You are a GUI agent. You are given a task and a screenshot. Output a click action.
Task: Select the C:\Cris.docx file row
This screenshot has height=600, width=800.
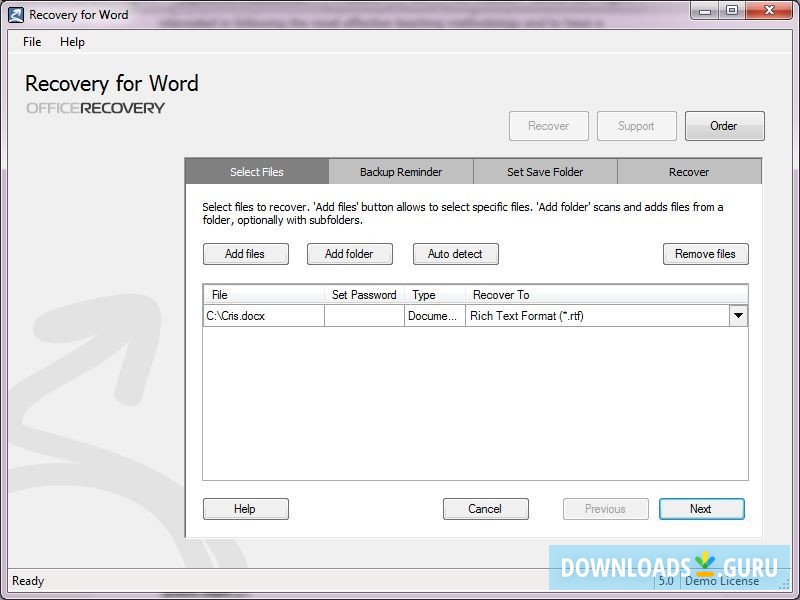tap(263, 315)
